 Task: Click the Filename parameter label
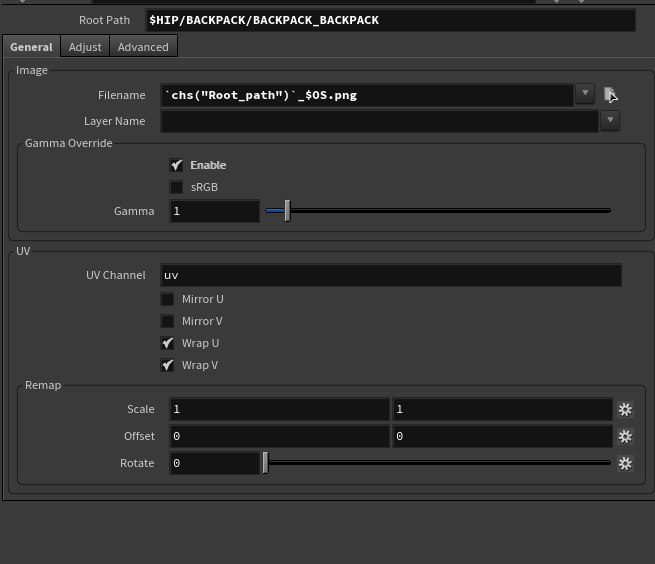click(x=122, y=95)
